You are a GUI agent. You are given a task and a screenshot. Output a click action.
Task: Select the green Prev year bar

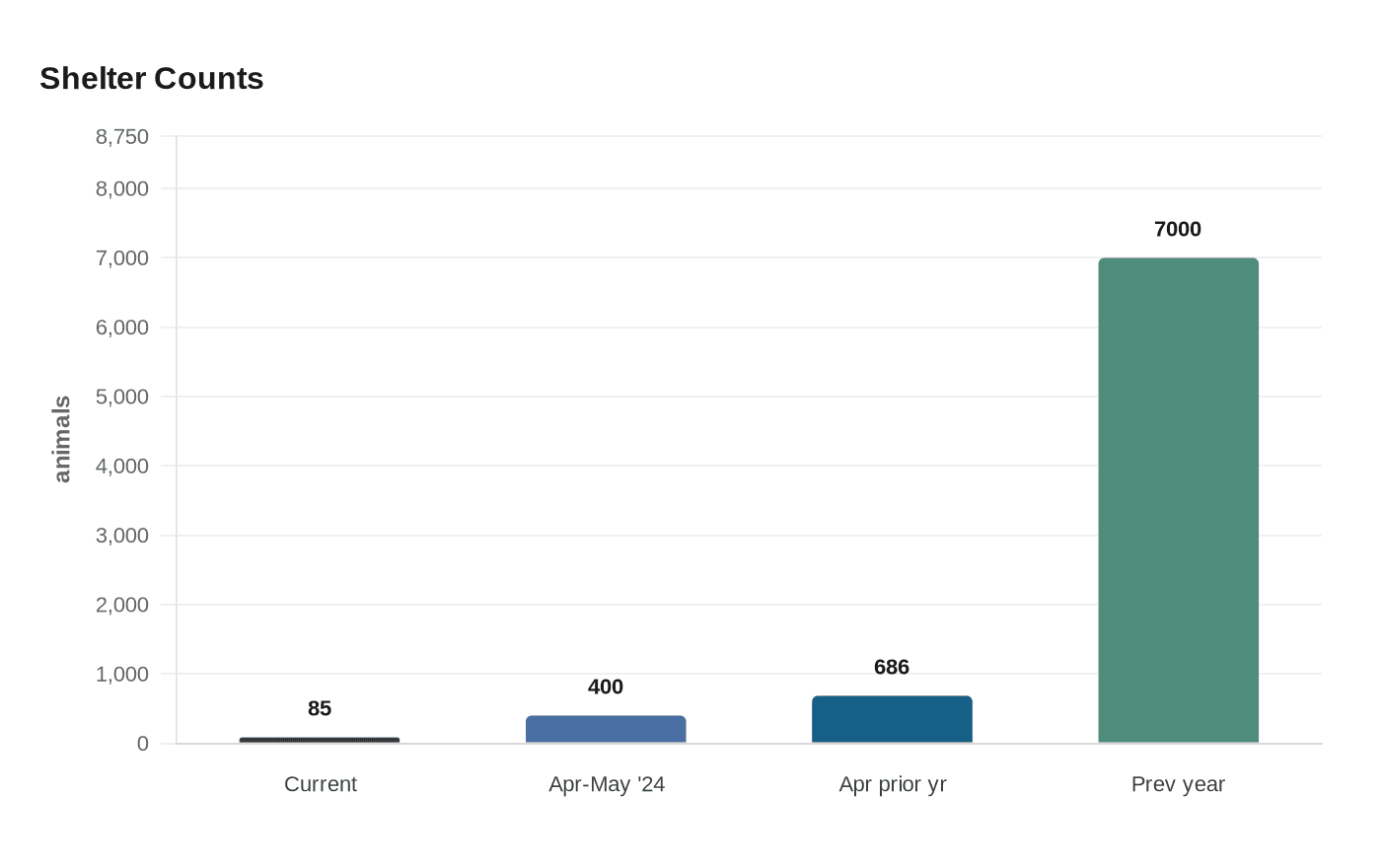[x=1178, y=500]
